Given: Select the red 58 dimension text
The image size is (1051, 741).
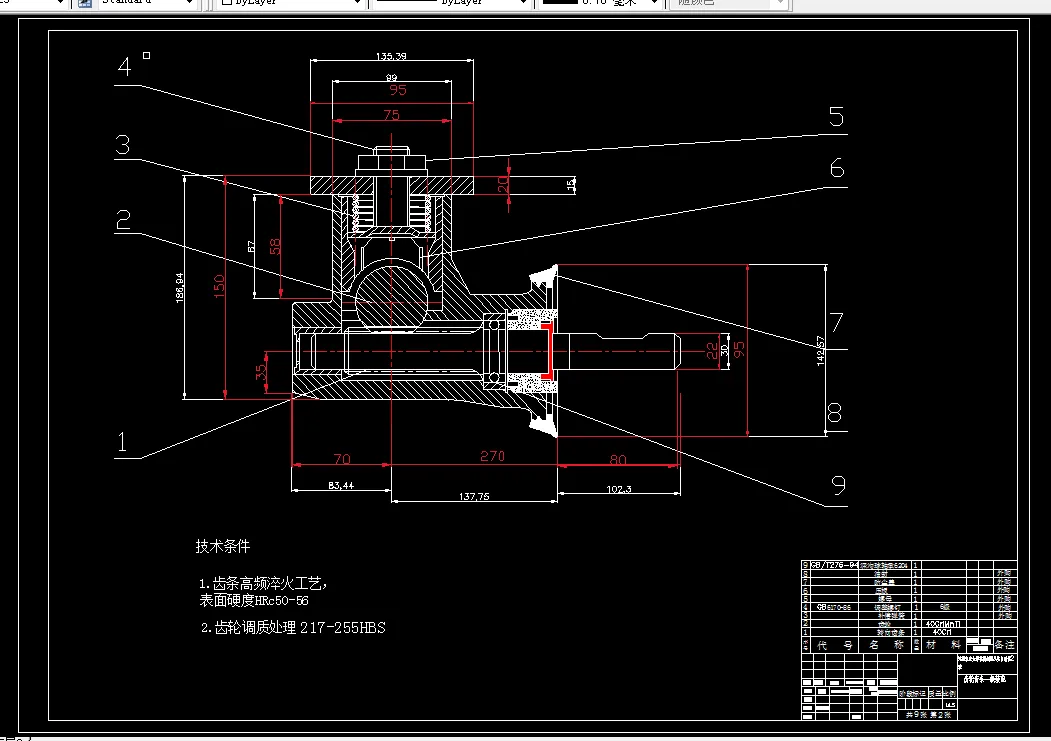Looking at the screenshot, I should 275,247.
